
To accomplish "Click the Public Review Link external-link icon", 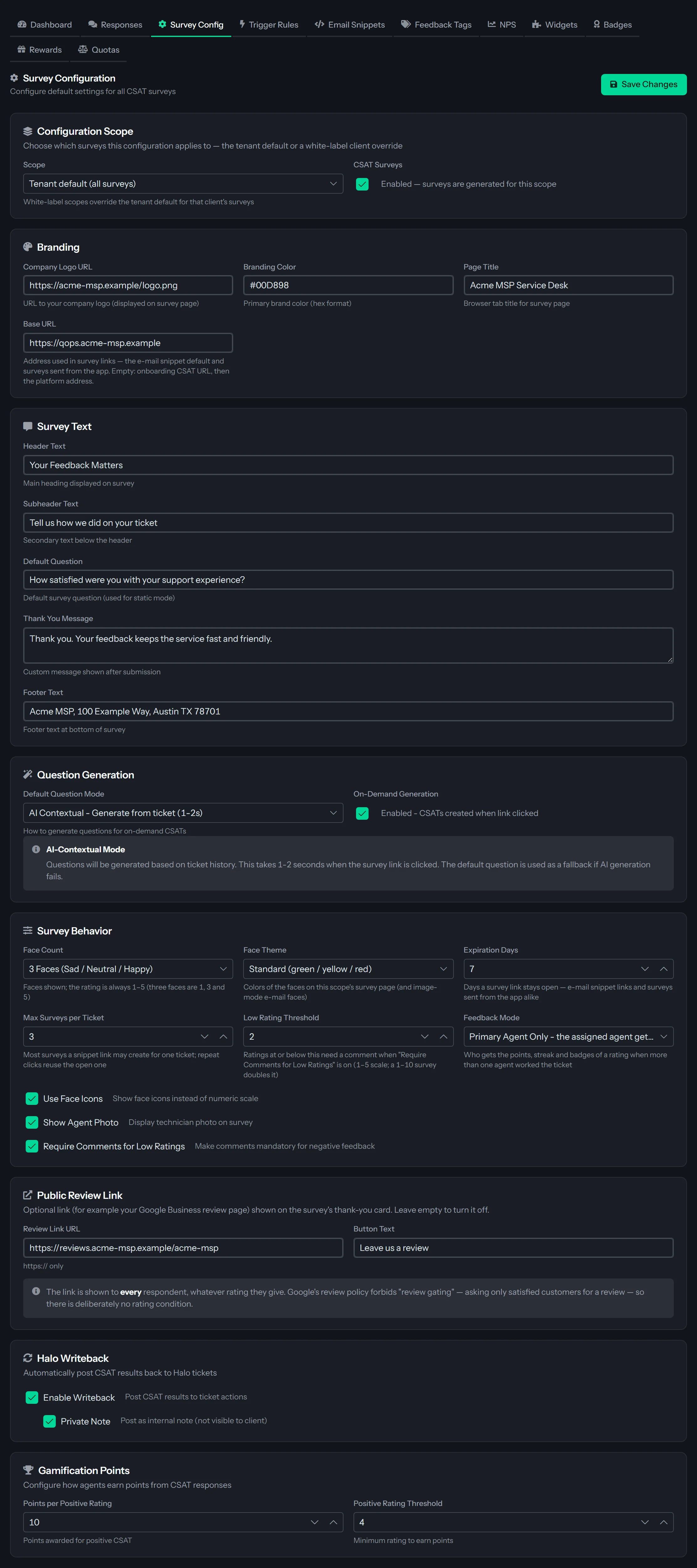I will coord(27,1195).
